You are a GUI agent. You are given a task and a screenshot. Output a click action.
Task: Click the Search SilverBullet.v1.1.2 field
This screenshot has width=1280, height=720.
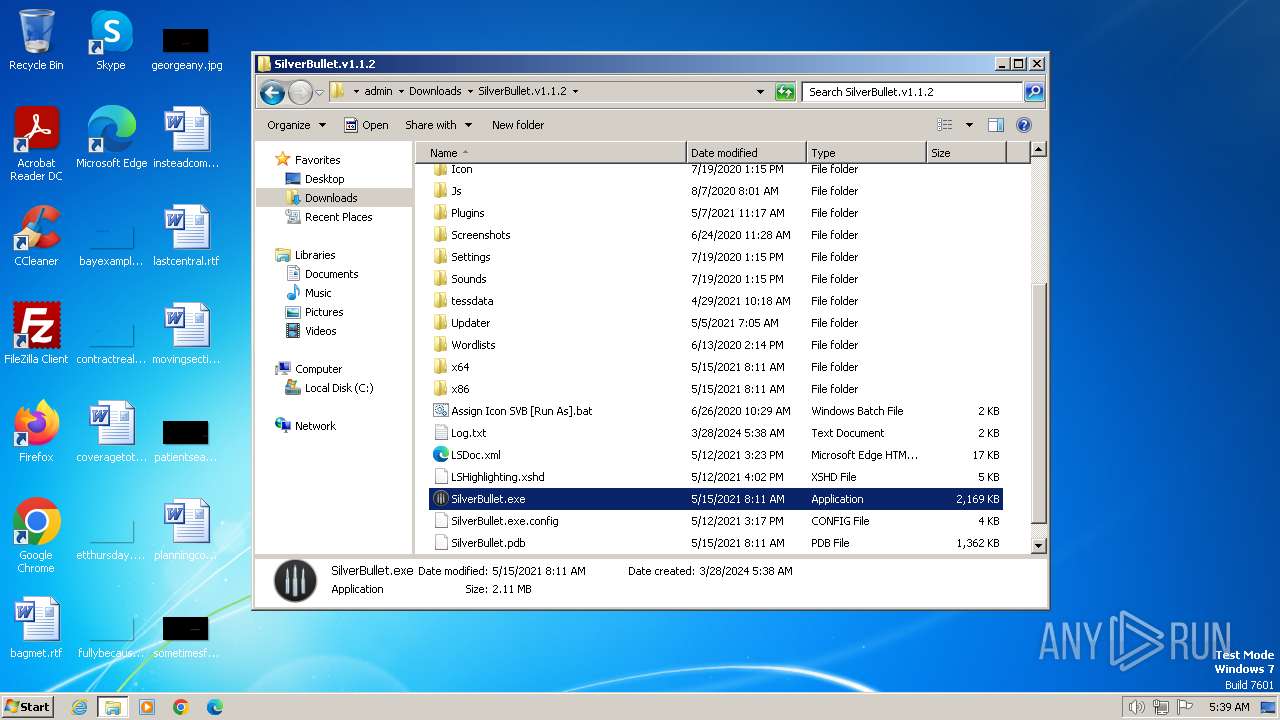(x=912, y=92)
